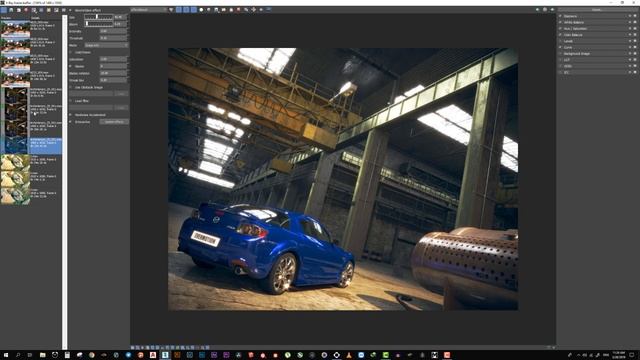
Task: Expand the Color Balance rollout with far-right icon
Action: (x=635, y=35)
